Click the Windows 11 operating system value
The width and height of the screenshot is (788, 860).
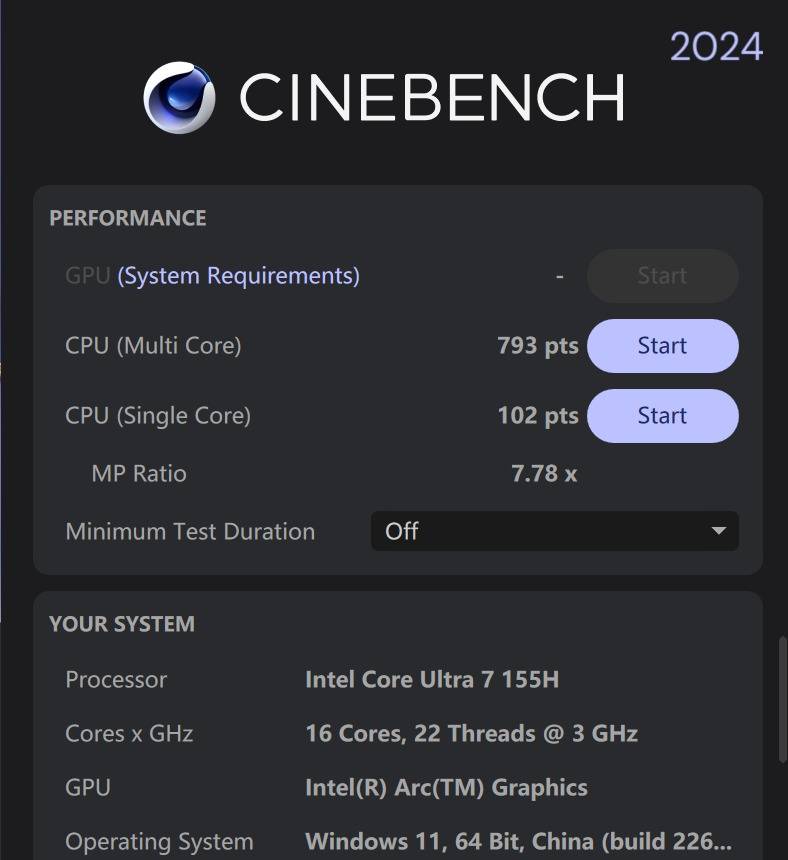(517, 842)
